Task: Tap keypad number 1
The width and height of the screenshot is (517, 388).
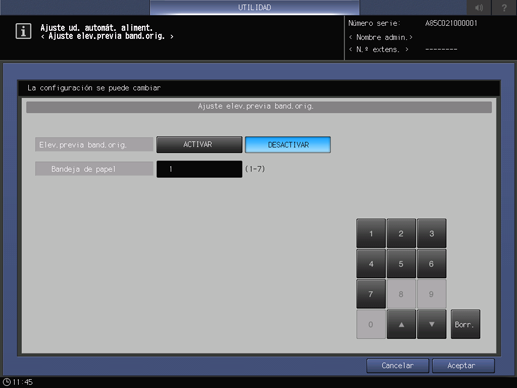Action: tap(371, 233)
